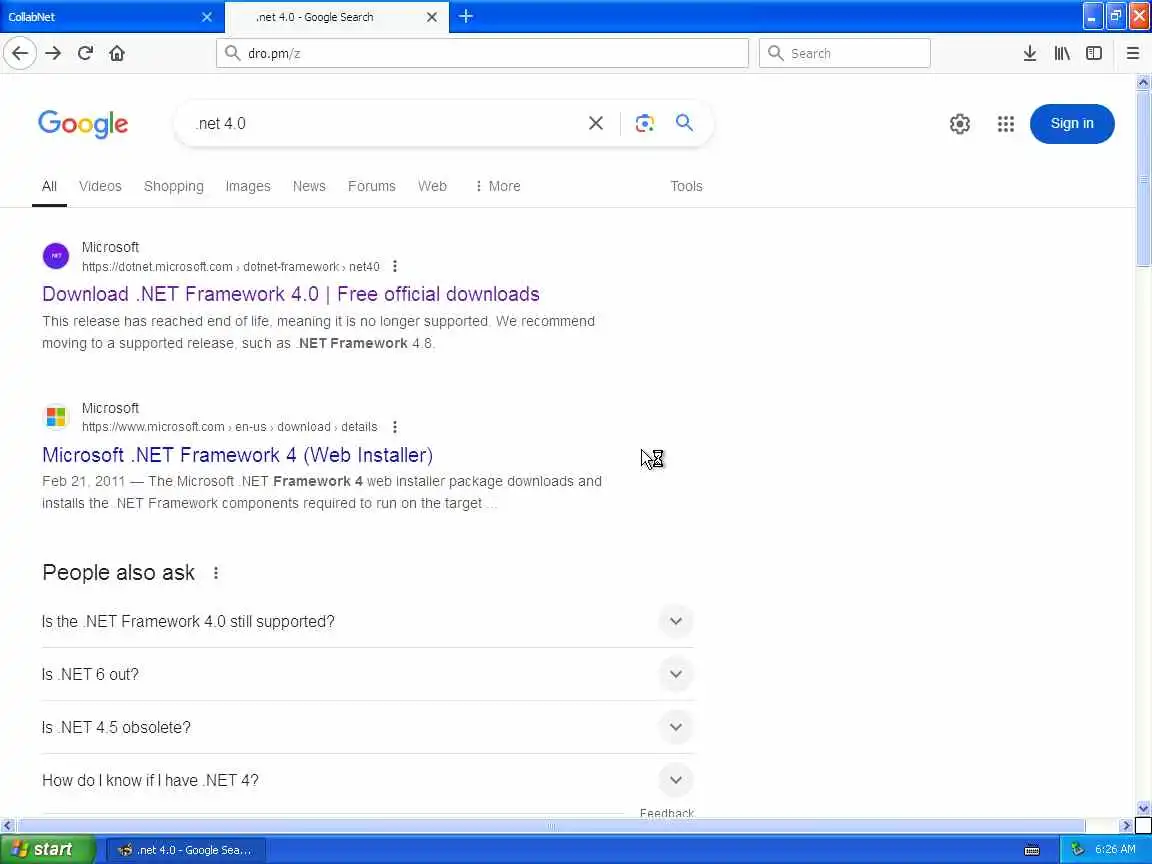Select the Firefox taskbar button
The image size is (1152, 864).
186,850
